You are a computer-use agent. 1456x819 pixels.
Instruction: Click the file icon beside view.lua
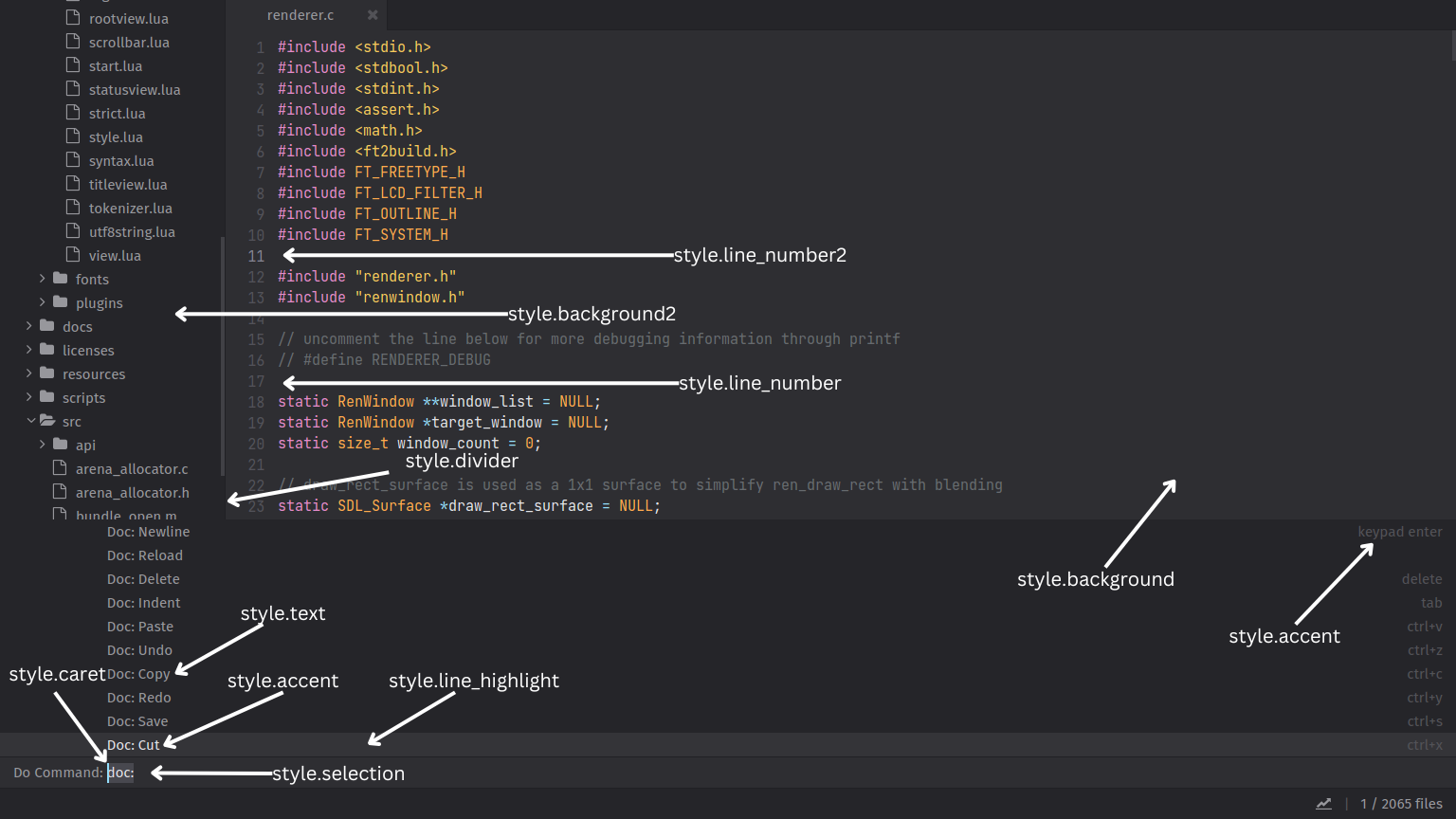tap(72, 255)
